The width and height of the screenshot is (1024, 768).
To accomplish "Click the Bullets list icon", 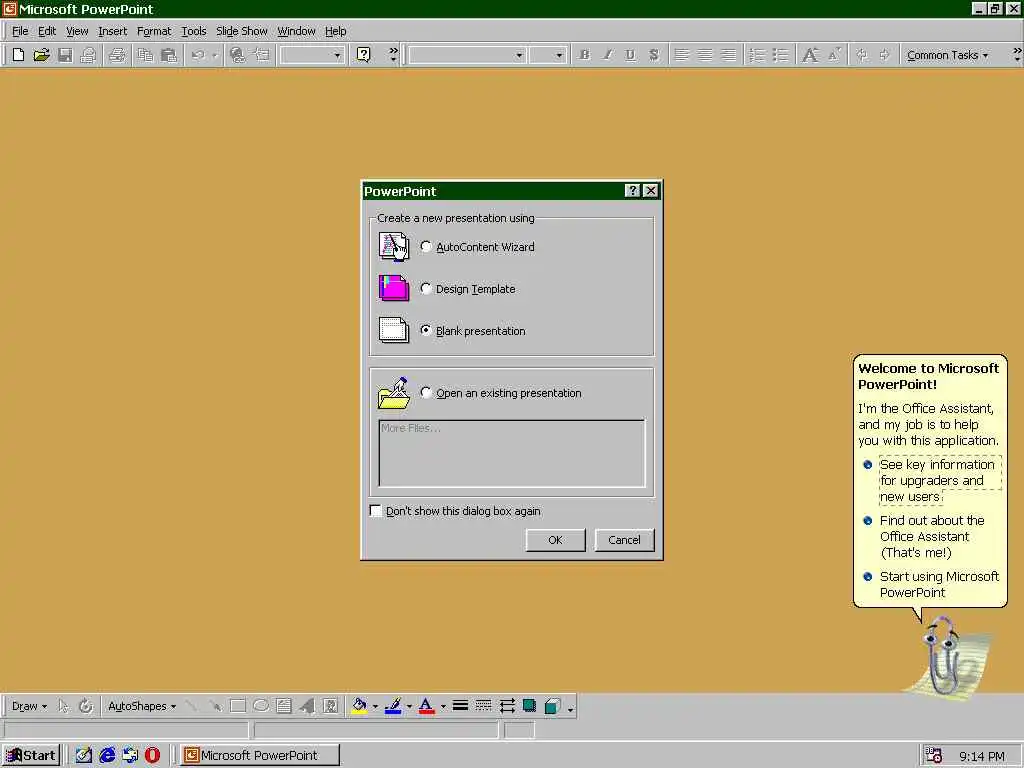I will (x=780, y=55).
